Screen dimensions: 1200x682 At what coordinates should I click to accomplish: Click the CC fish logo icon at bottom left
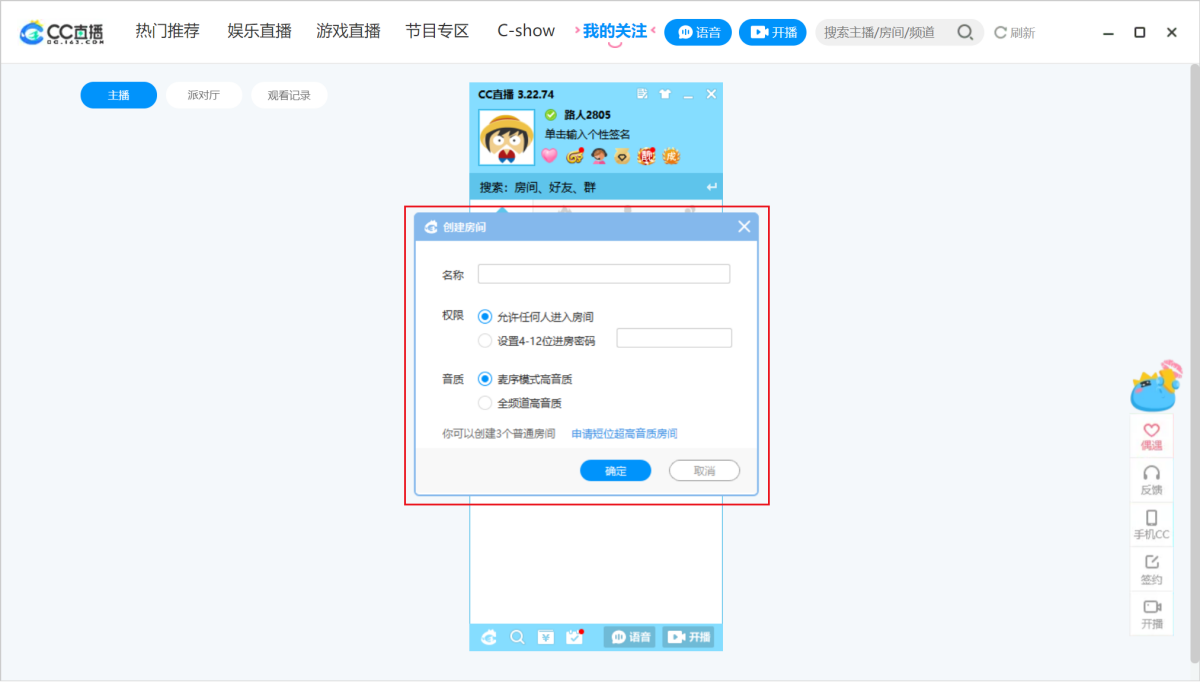pyautogui.click(x=488, y=637)
